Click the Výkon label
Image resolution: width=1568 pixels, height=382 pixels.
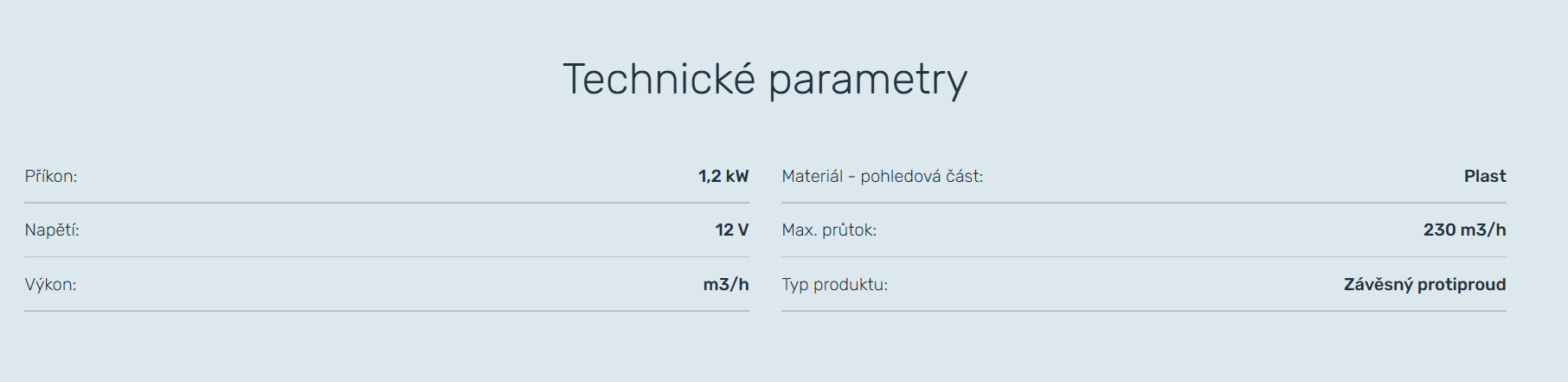tap(50, 285)
